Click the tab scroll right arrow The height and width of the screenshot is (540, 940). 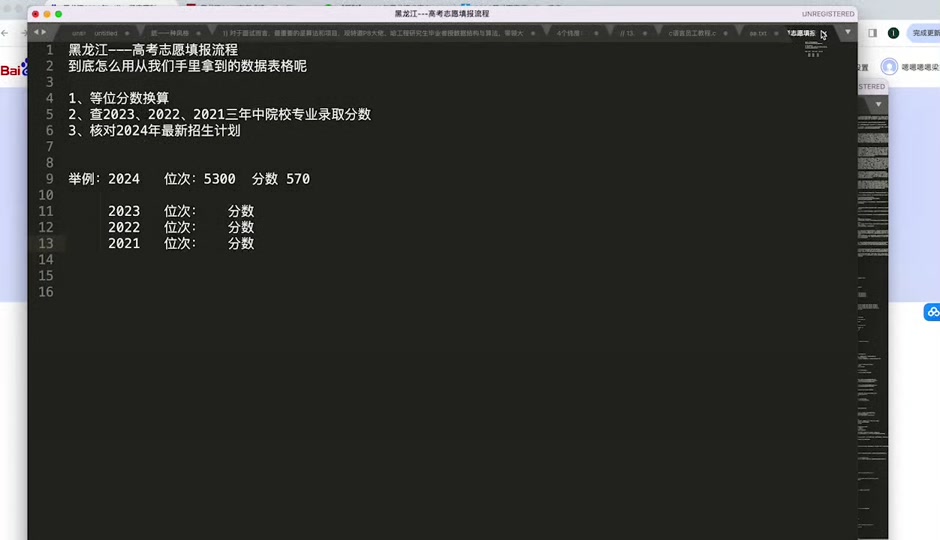coord(43,33)
